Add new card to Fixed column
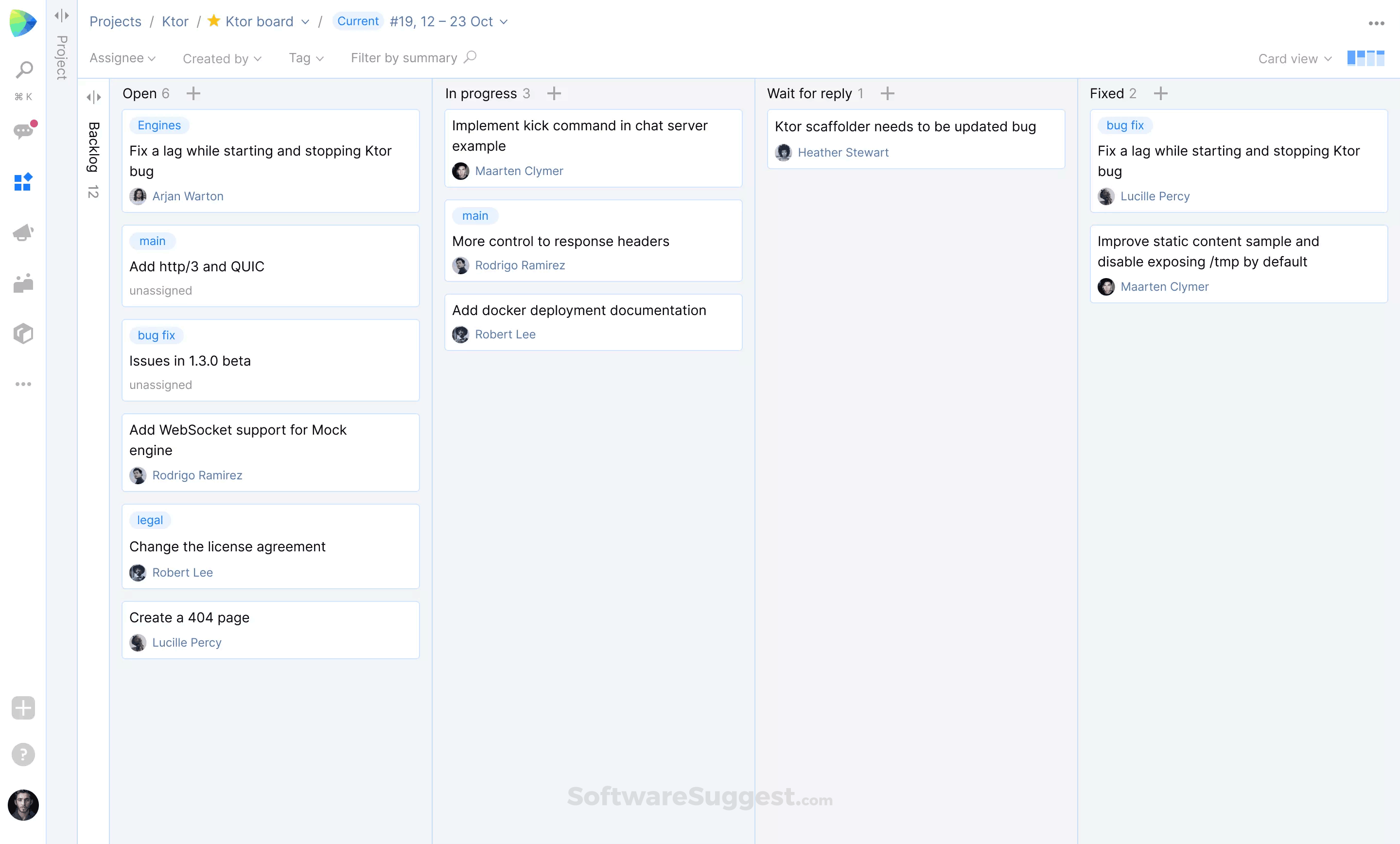Screen dimensions: 1400x844 click(x=1160, y=93)
